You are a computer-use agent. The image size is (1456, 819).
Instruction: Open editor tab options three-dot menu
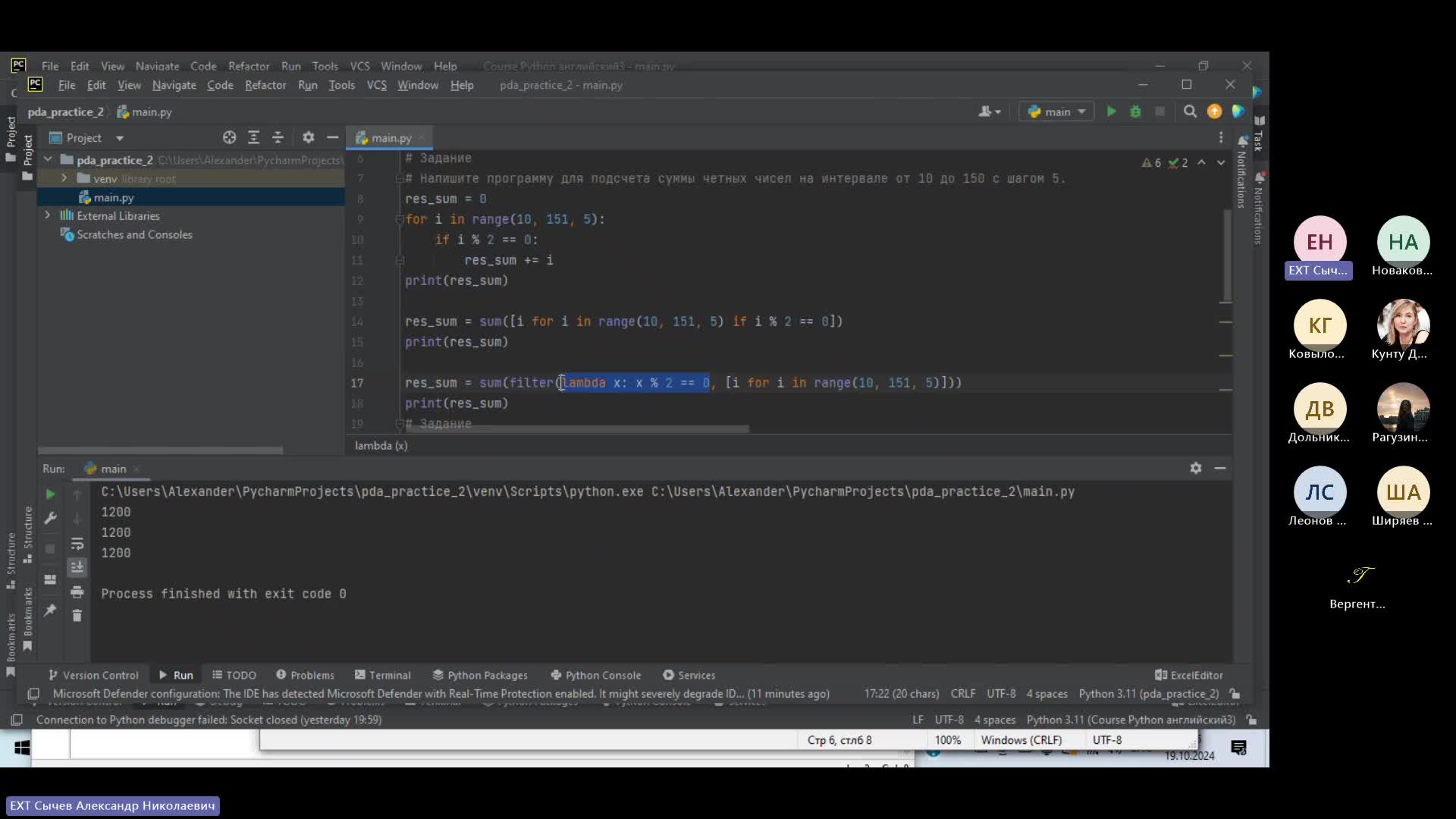pos(1220,137)
